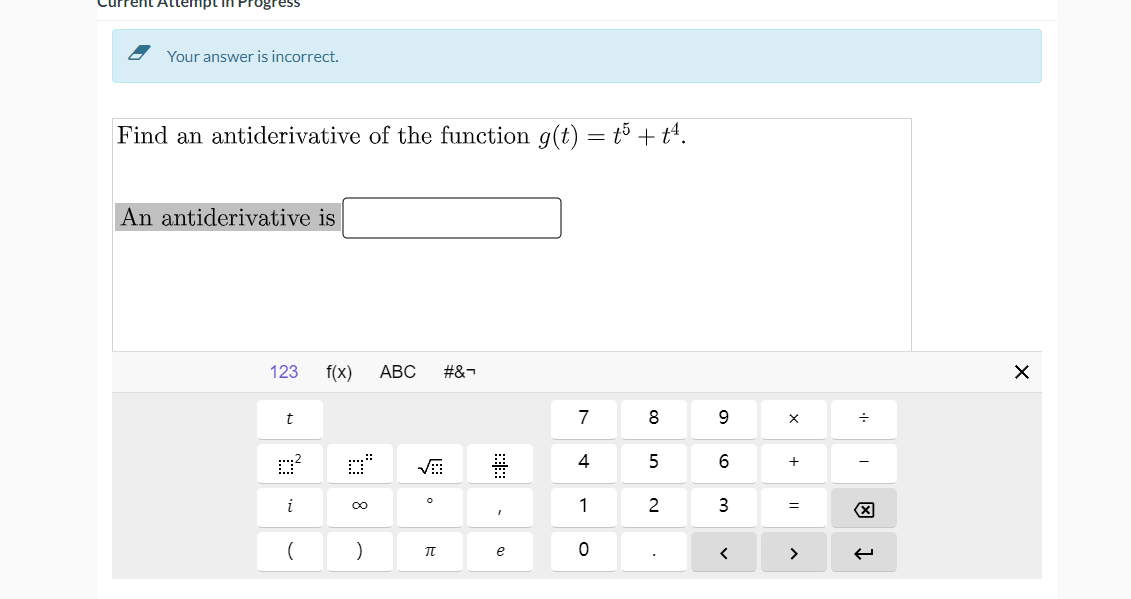Switch to the ABC keyboard tab

pos(397,372)
